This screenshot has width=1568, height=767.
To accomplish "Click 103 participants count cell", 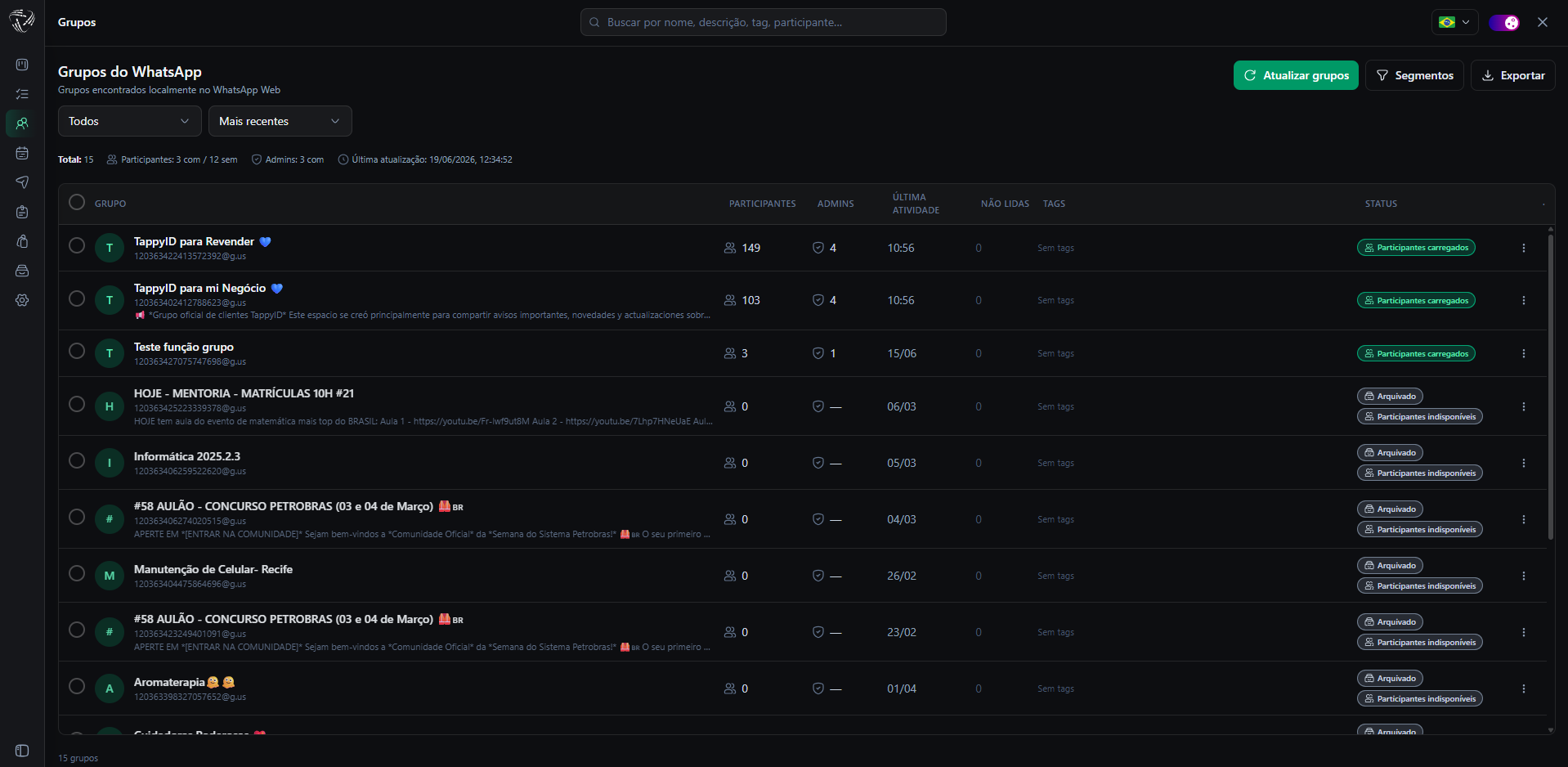I will pos(742,300).
